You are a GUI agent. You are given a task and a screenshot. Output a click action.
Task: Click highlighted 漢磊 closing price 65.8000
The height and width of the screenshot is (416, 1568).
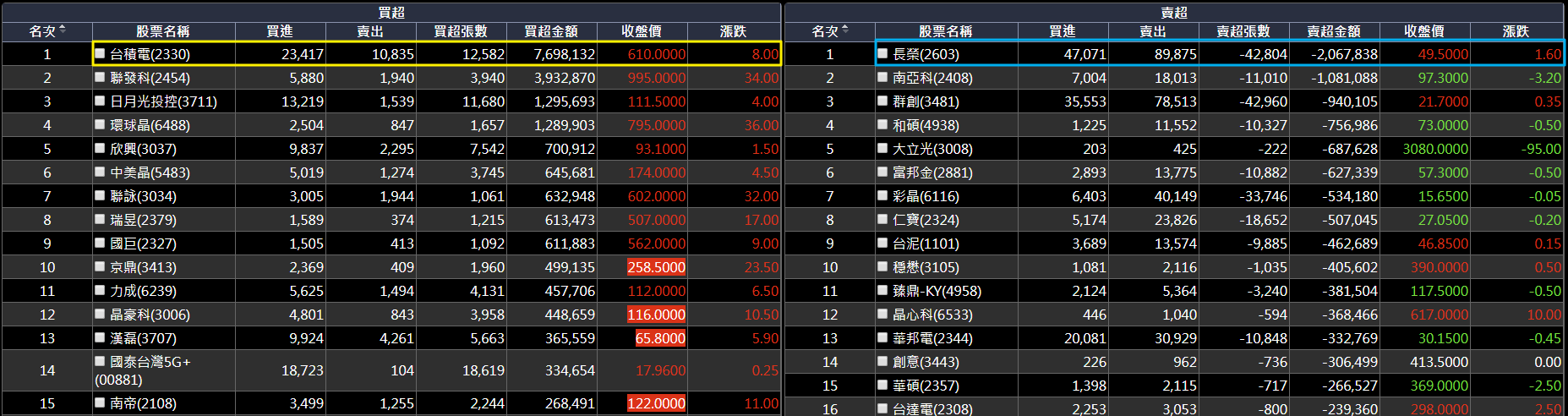tap(660, 338)
